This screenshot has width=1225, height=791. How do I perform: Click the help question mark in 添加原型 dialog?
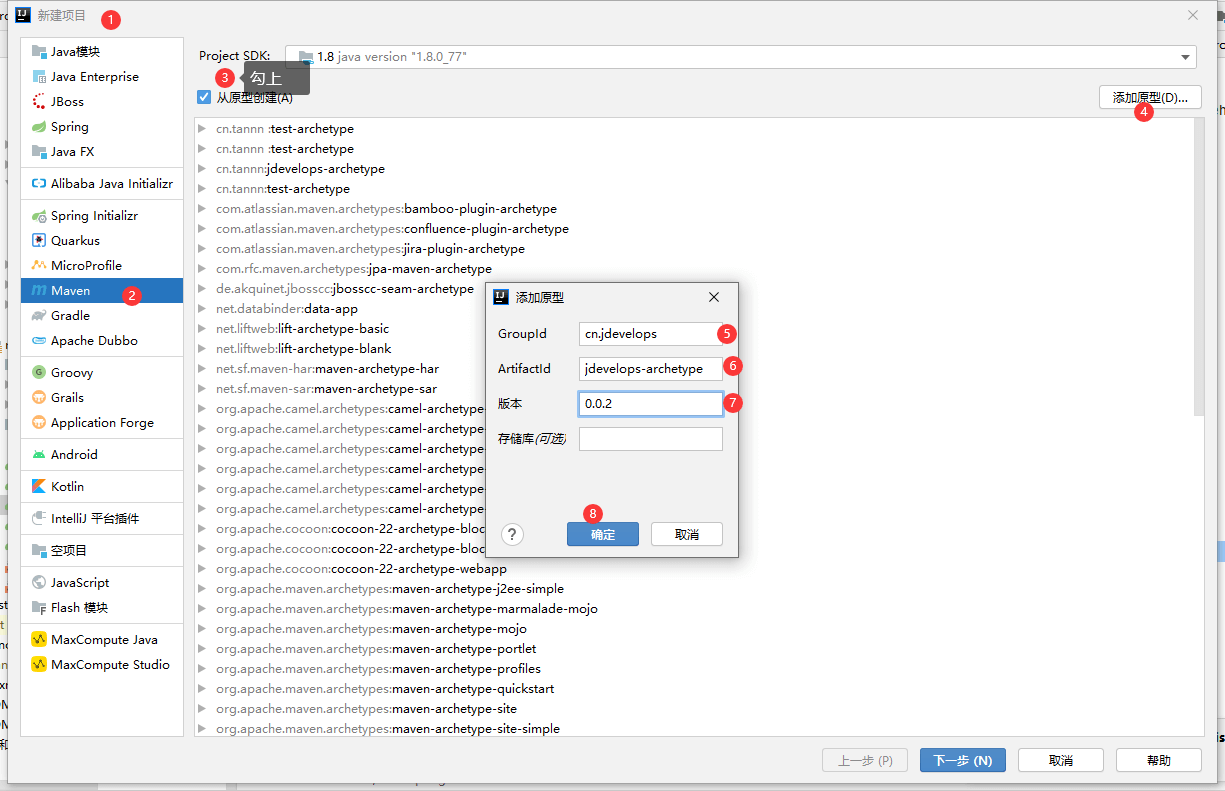click(512, 534)
